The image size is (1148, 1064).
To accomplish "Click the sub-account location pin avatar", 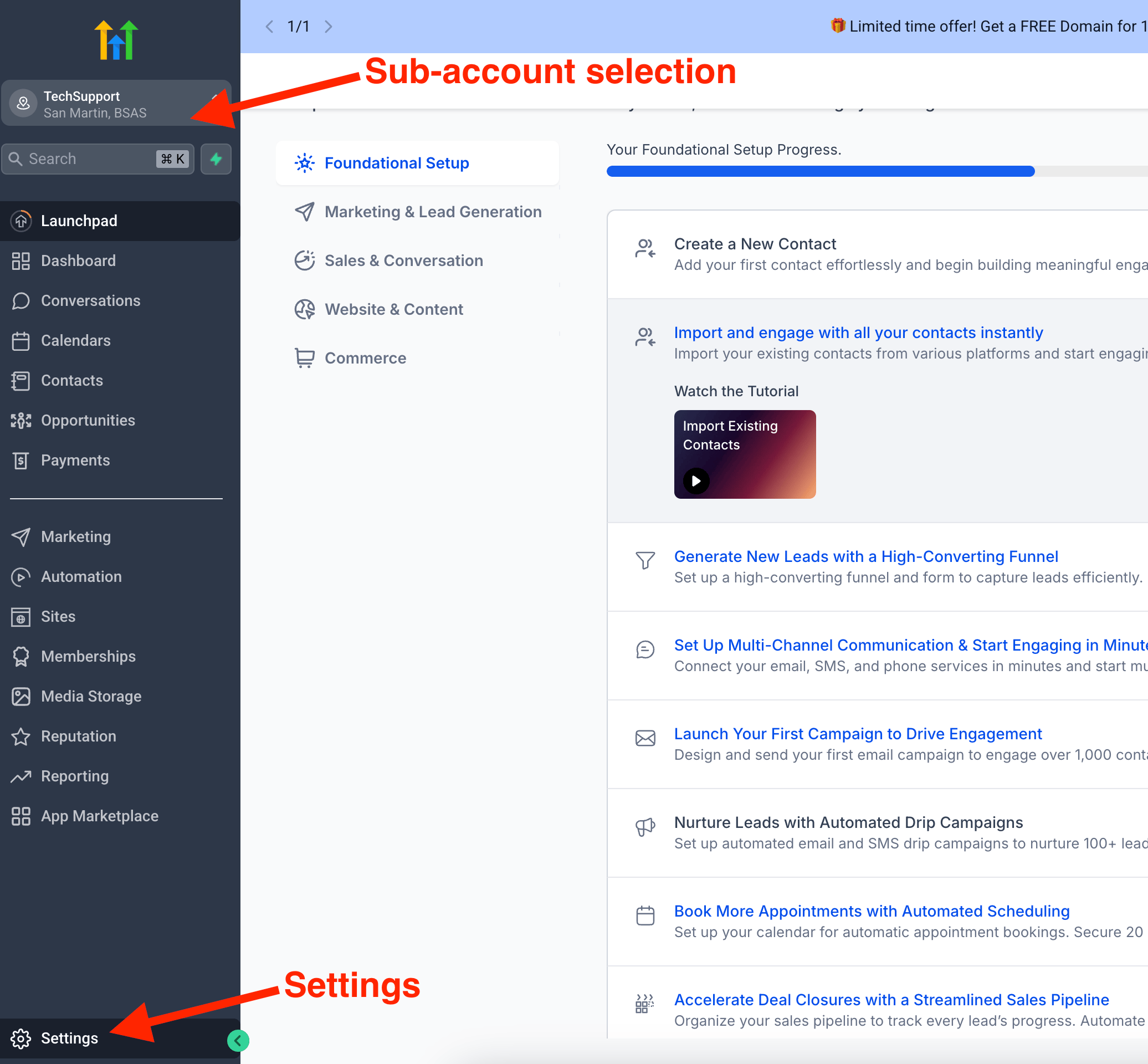I will (x=23, y=104).
